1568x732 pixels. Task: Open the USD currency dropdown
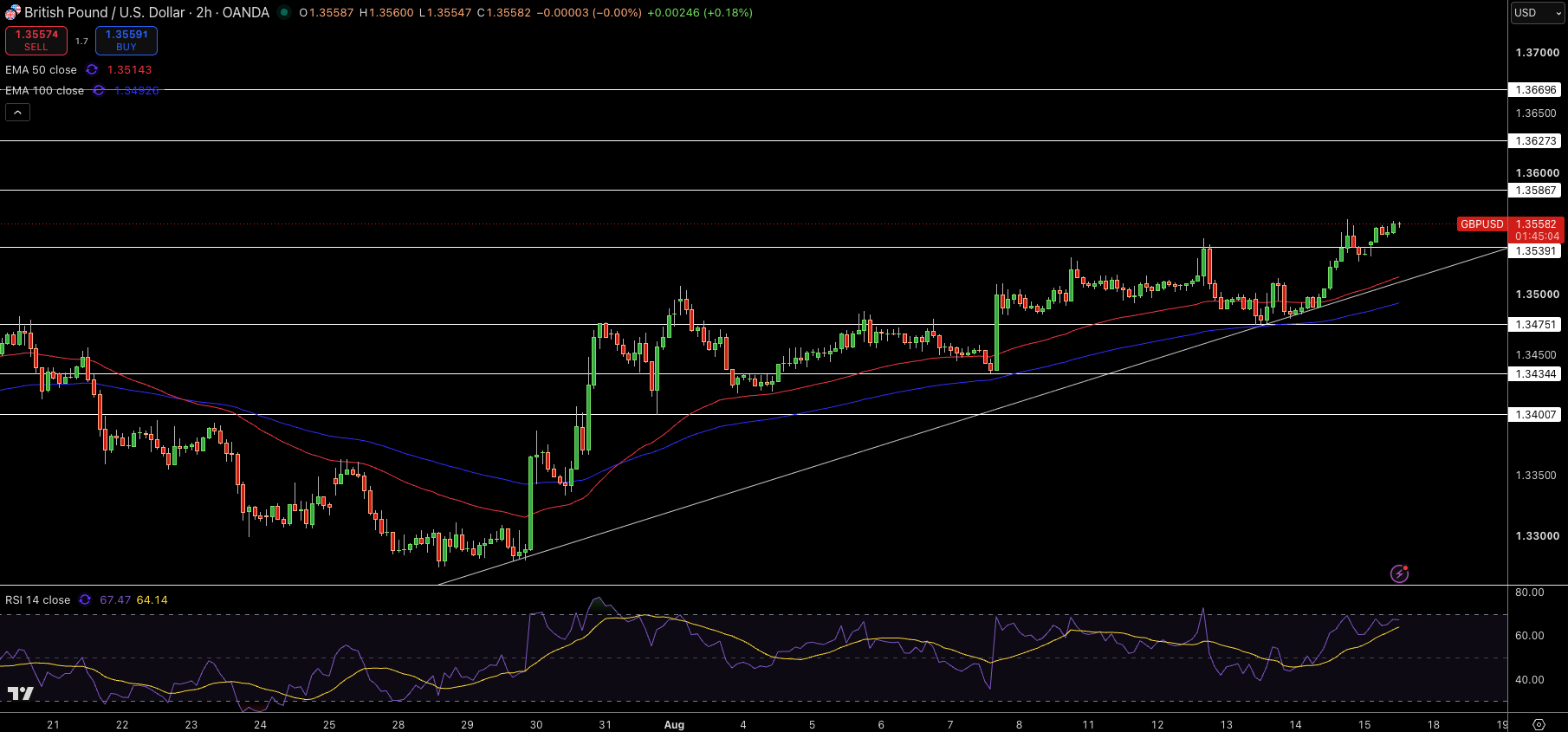[x=1538, y=13]
